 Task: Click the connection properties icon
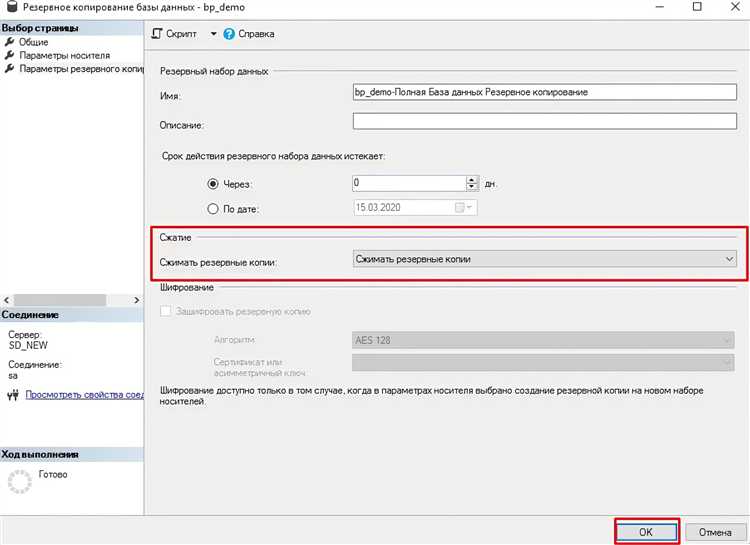12,395
